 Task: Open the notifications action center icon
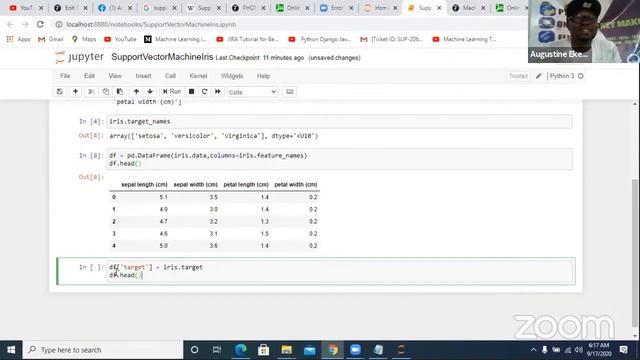pyautogui.click(x=624, y=350)
